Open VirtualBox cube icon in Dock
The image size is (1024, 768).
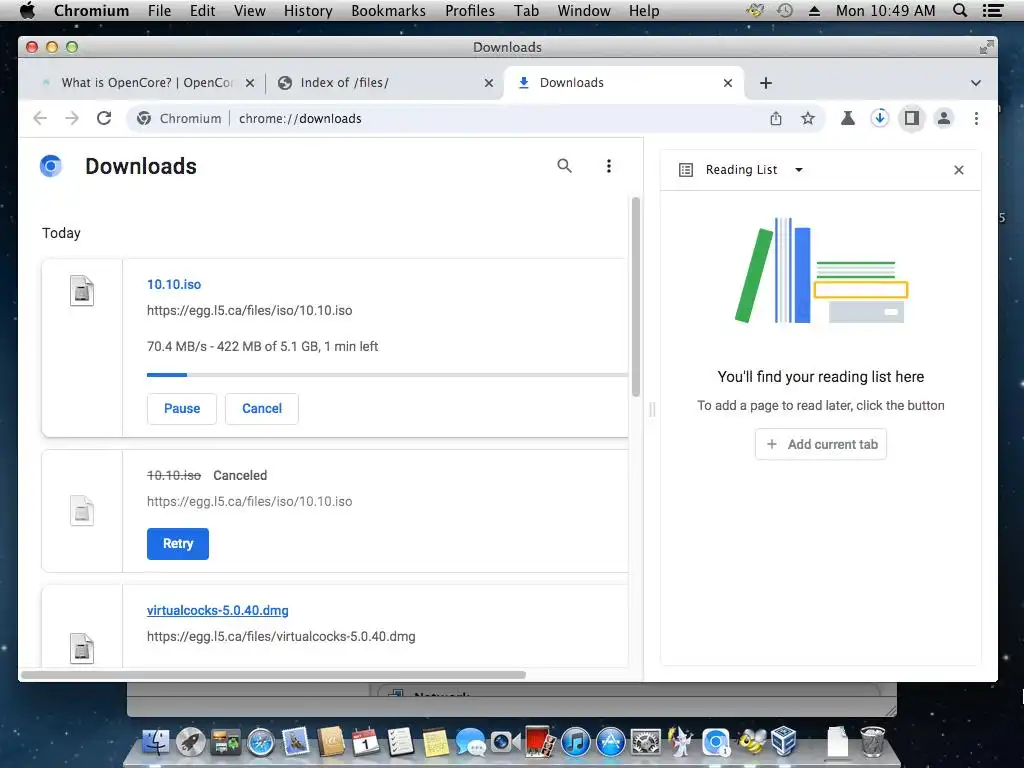(784, 741)
